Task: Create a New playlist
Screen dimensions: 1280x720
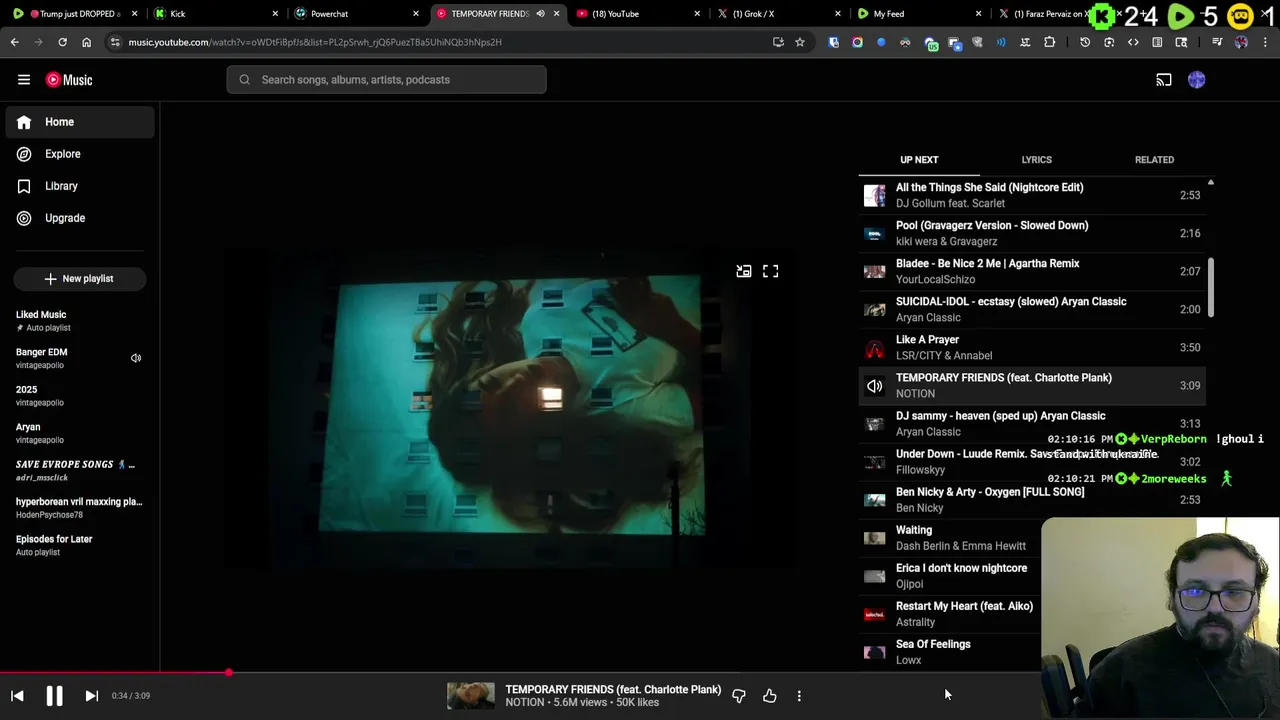Action: 80,279
